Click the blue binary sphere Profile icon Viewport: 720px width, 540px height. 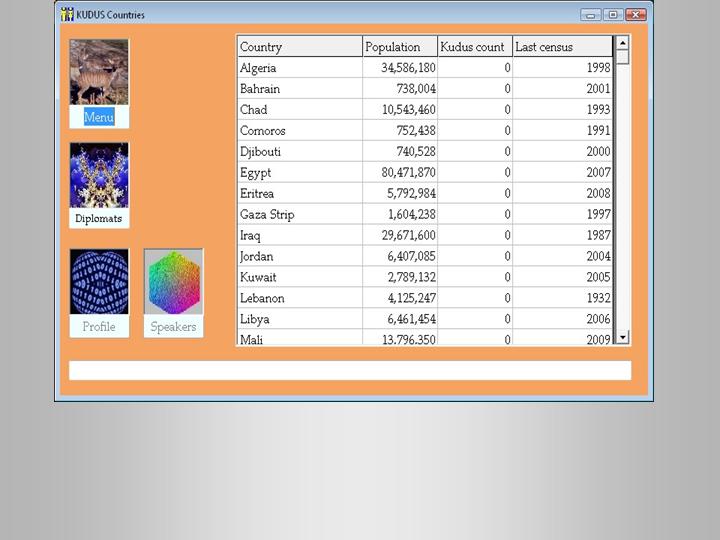point(99,282)
